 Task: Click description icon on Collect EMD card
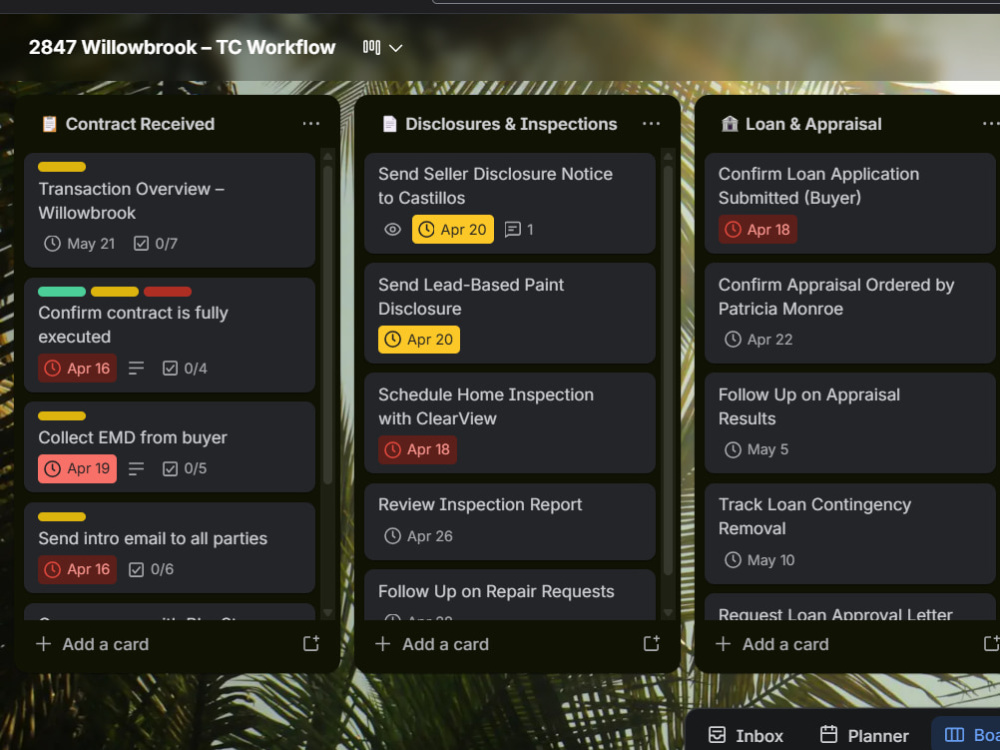[136, 469]
